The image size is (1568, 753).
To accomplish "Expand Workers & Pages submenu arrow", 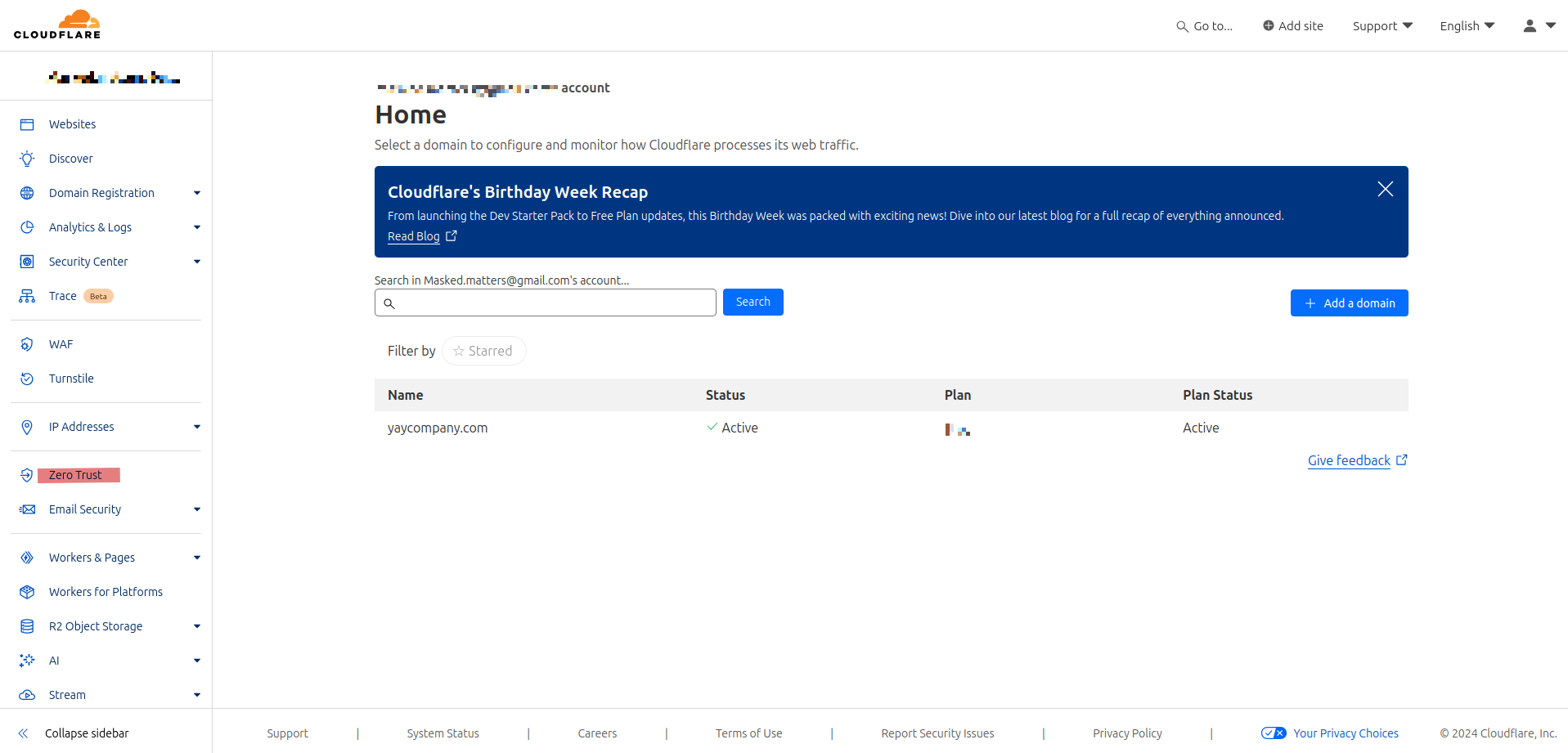I will click(x=197, y=558).
